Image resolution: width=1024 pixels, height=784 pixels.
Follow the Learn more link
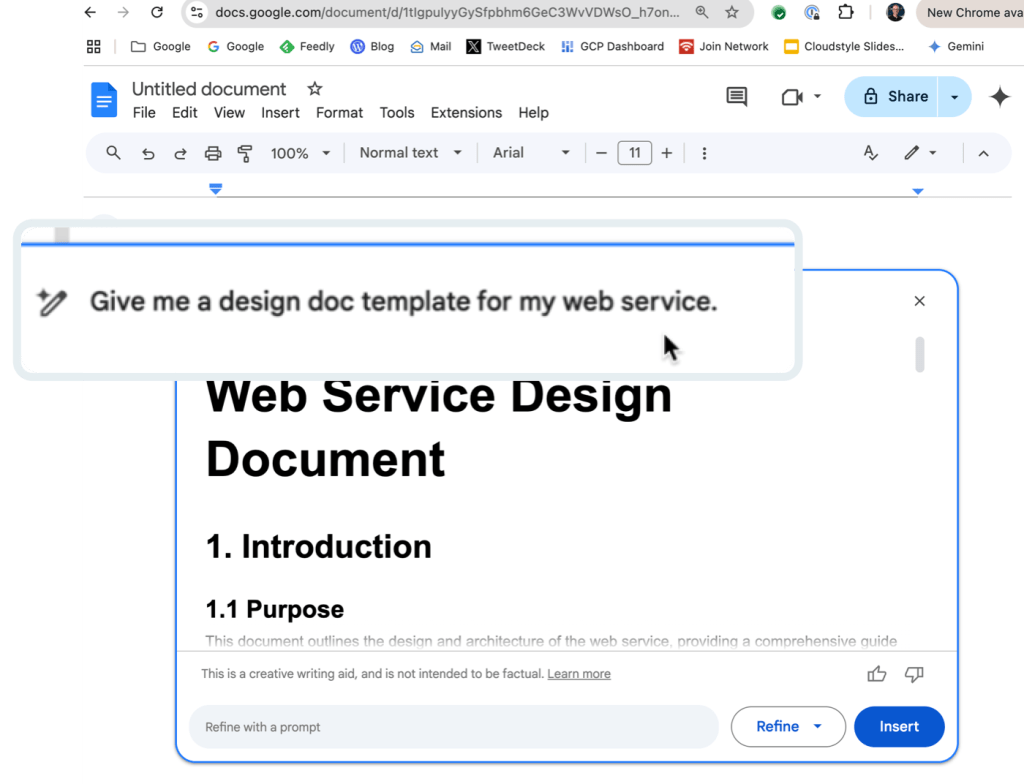point(579,674)
